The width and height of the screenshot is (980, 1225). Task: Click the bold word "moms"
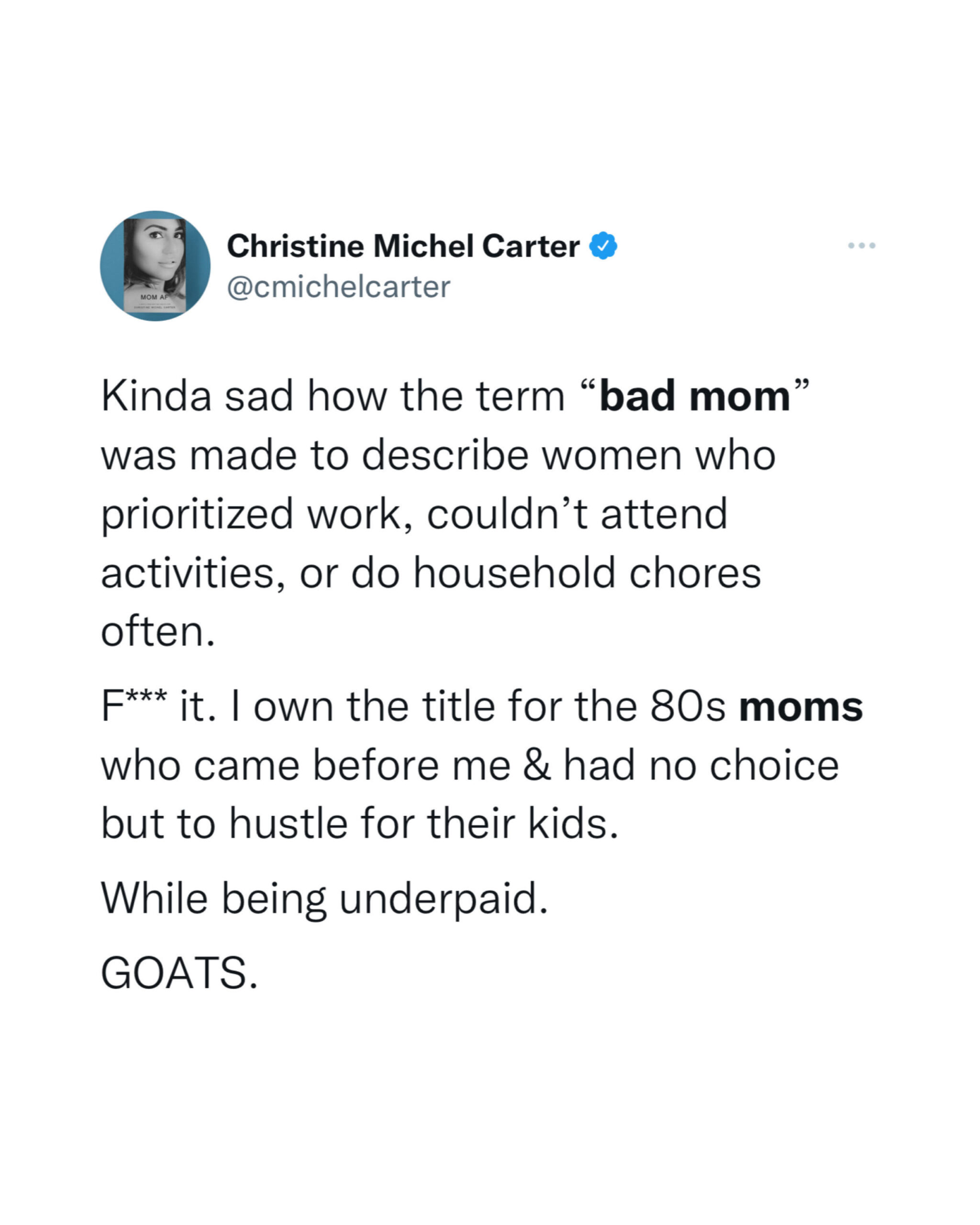click(x=801, y=707)
